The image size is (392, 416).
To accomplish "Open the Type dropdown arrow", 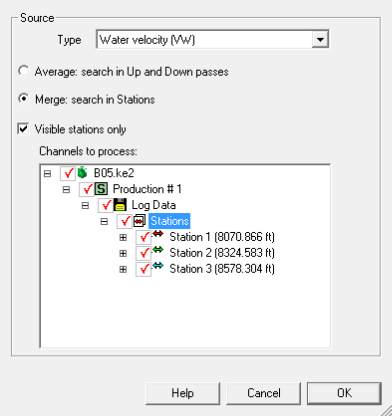I will coord(320,40).
